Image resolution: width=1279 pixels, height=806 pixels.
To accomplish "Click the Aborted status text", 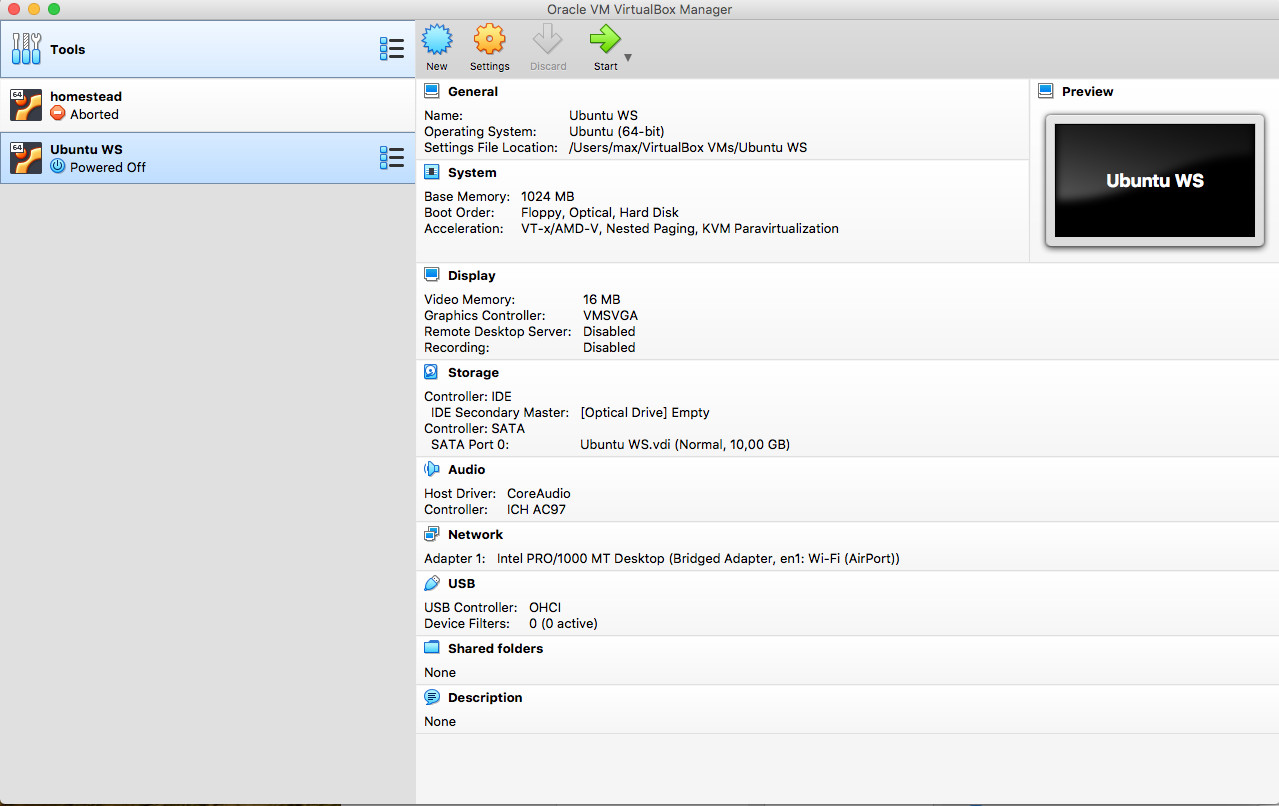I will [94, 114].
